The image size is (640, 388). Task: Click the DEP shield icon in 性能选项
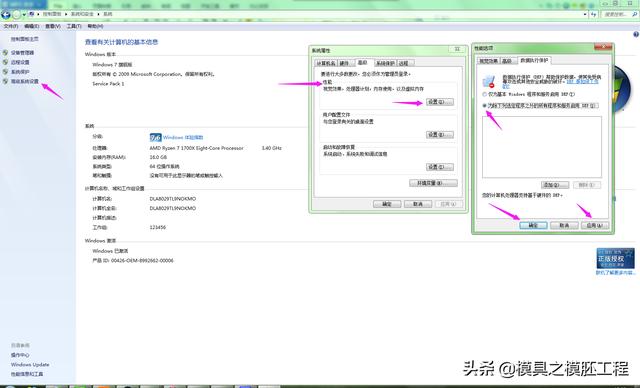(x=489, y=81)
